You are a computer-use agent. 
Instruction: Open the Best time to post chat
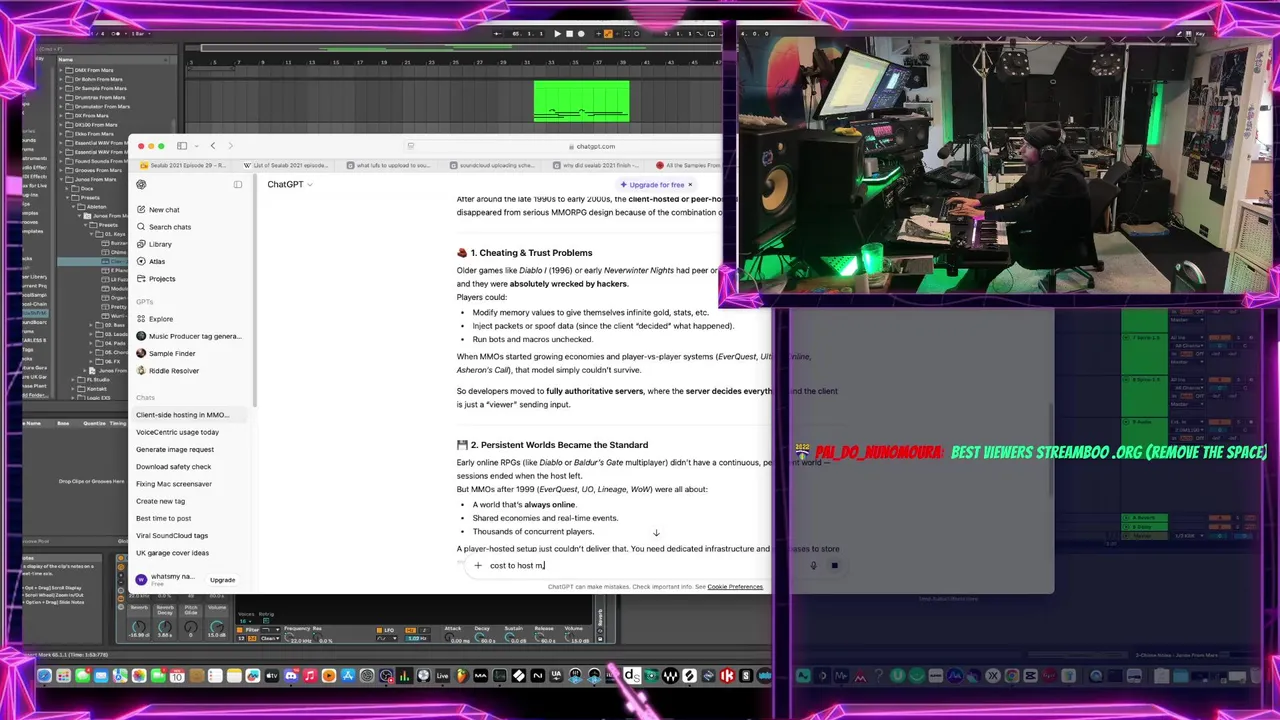[163, 518]
